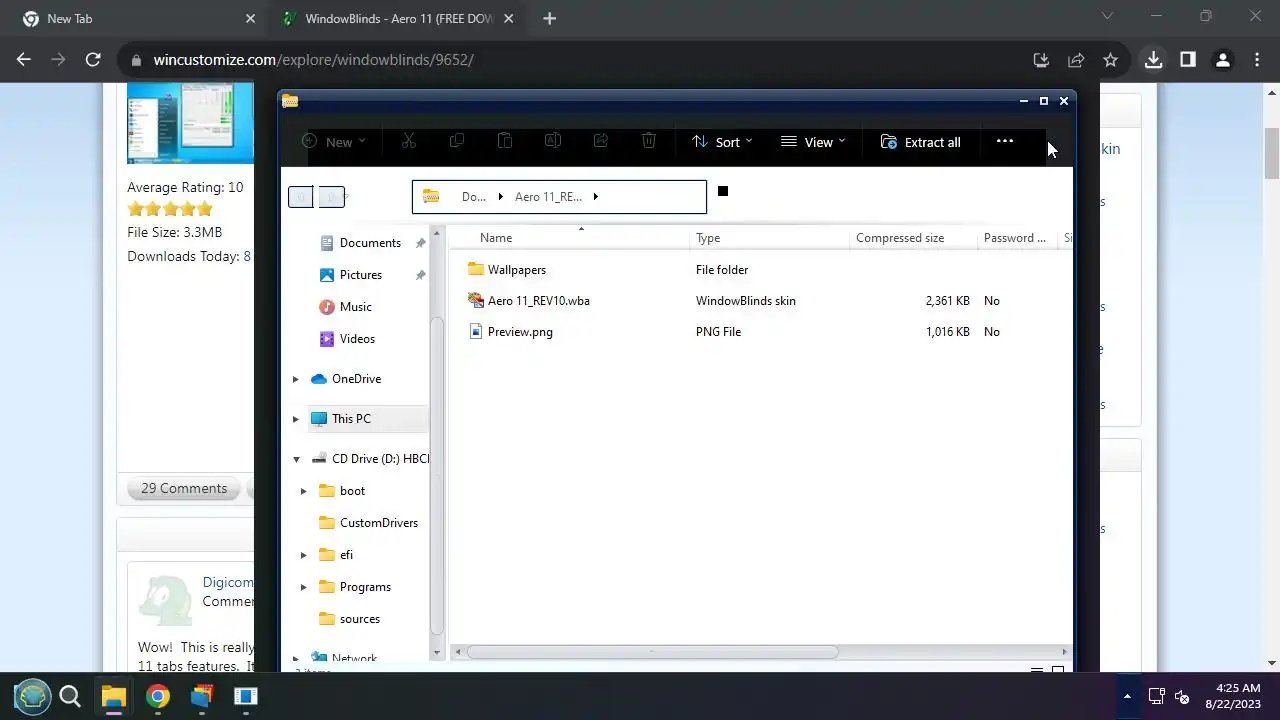Click the file list horizontal scrollbar
Viewport: 1280px width, 720px height.
[652, 652]
